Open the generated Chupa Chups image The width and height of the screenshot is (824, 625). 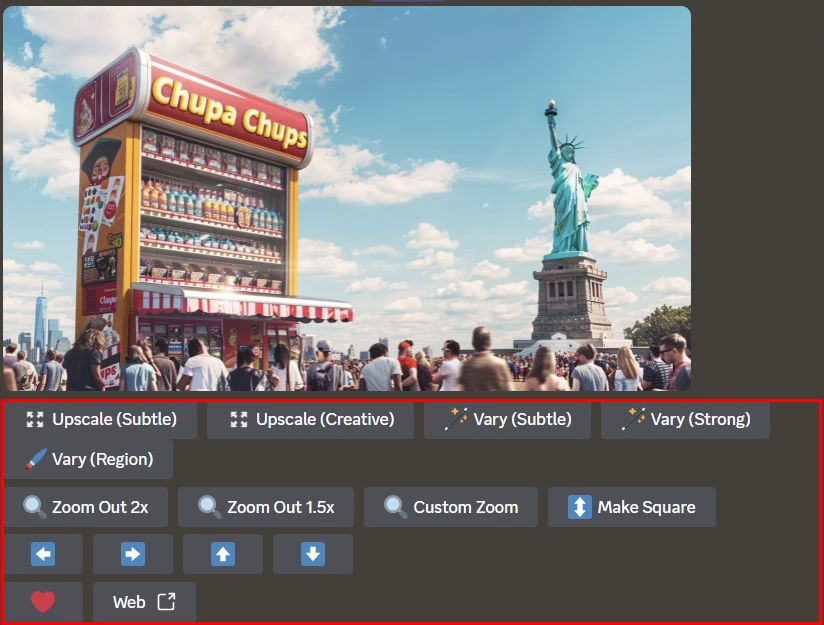(x=347, y=198)
